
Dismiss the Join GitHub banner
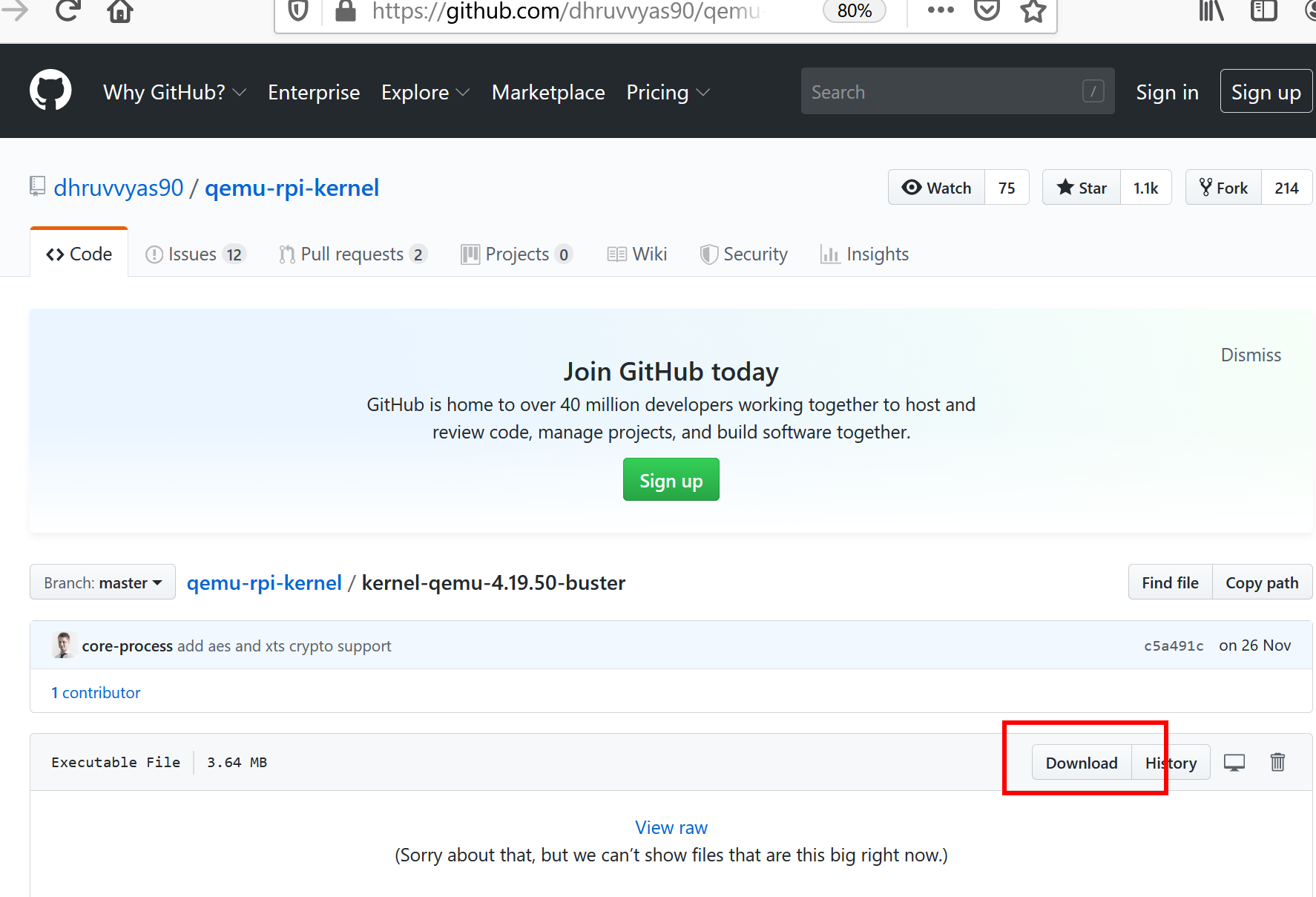click(x=1251, y=355)
